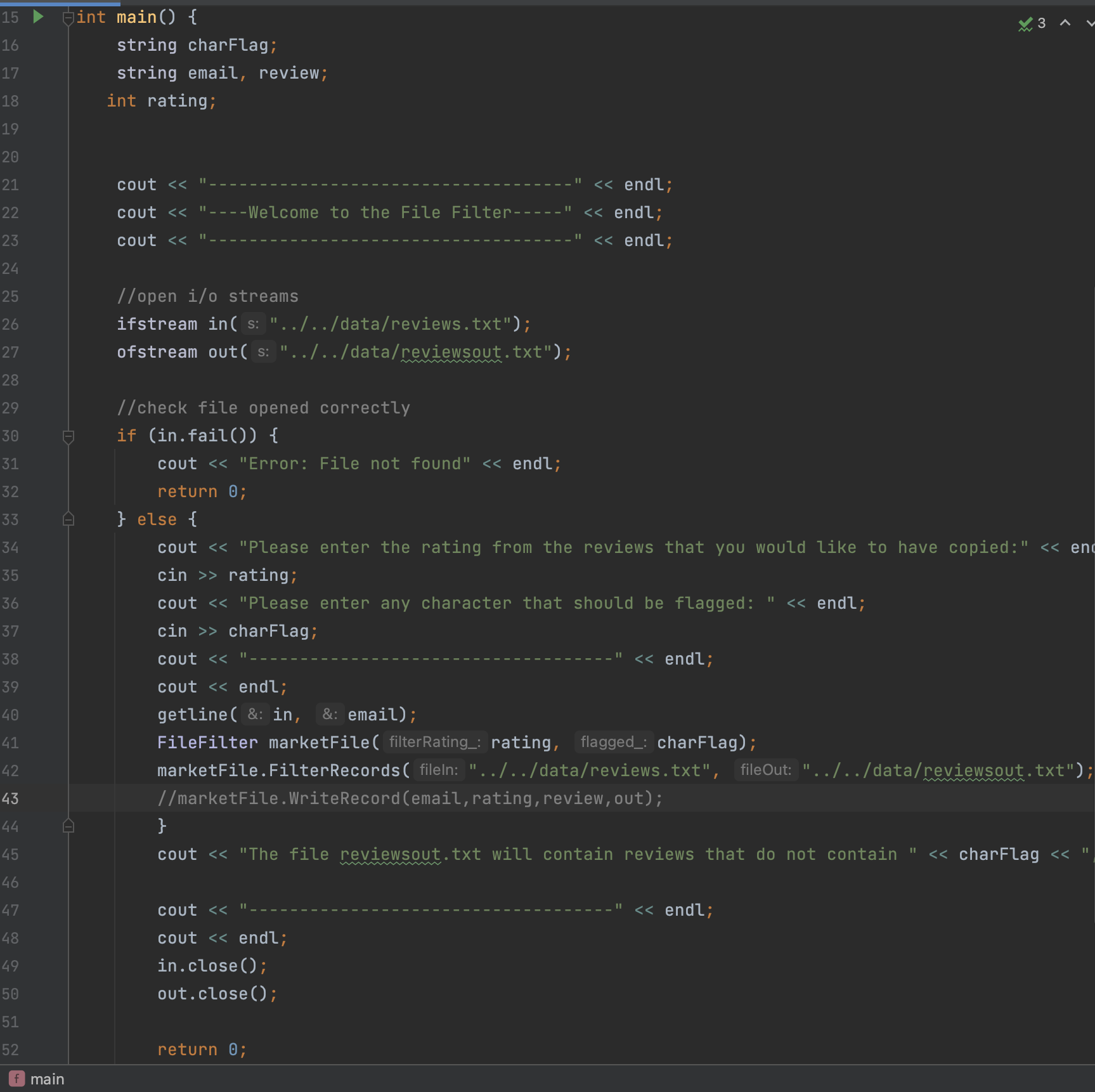Click the misspelled reviewsout word on line 27
Image resolution: width=1095 pixels, height=1092 pixels.
coord(452,352)
